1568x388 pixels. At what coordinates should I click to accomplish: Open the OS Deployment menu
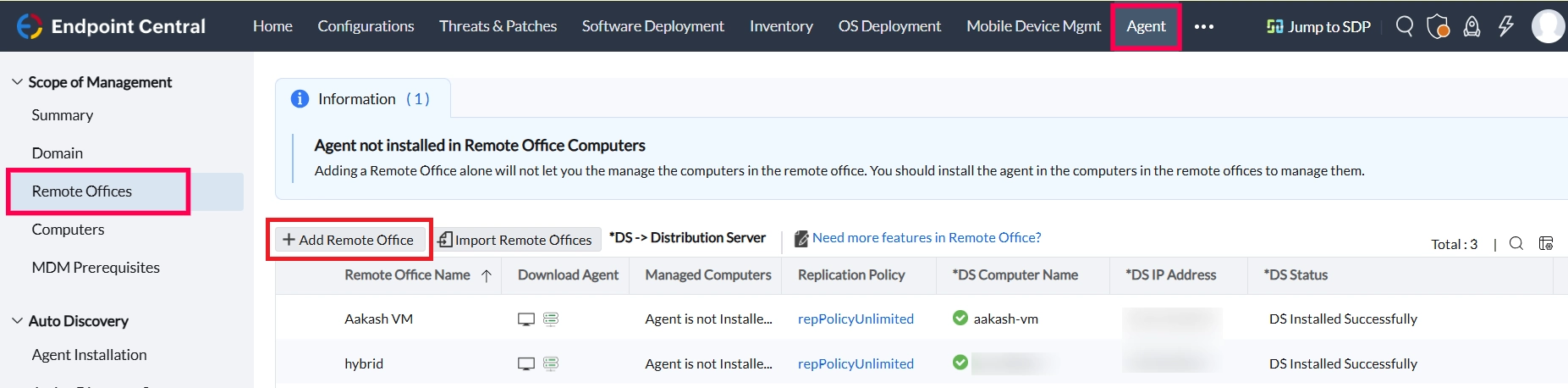click(889, 26)
